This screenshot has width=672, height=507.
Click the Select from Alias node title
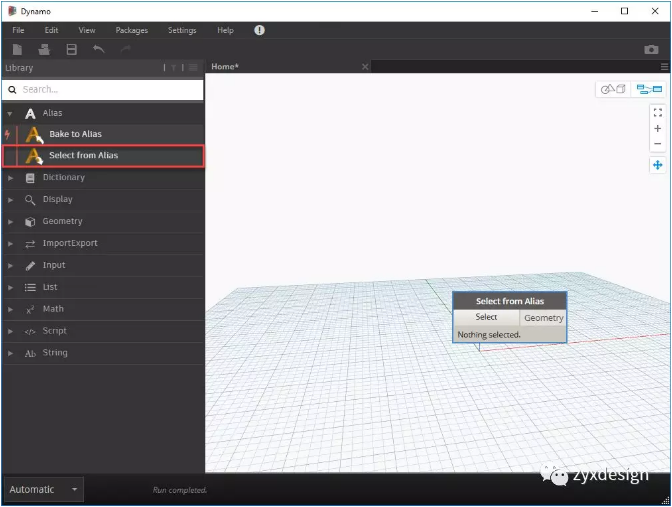point(510,301)
